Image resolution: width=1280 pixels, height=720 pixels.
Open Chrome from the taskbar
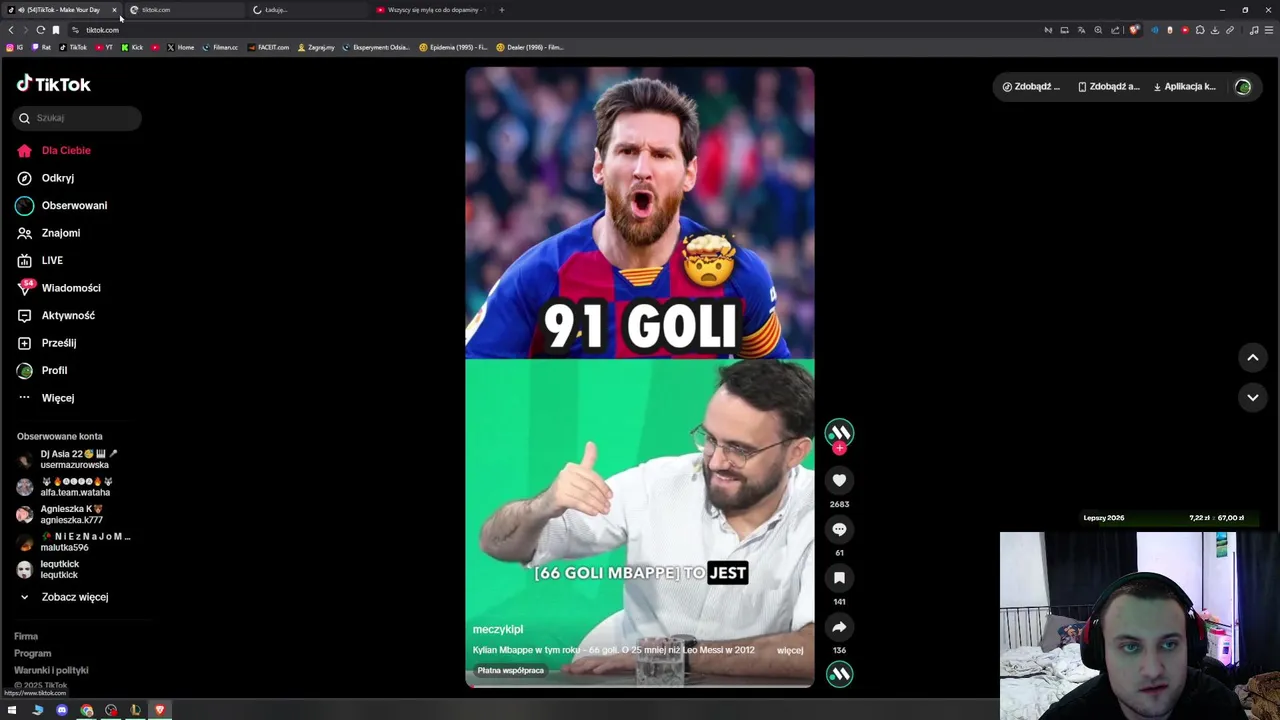tap(87, 710)
